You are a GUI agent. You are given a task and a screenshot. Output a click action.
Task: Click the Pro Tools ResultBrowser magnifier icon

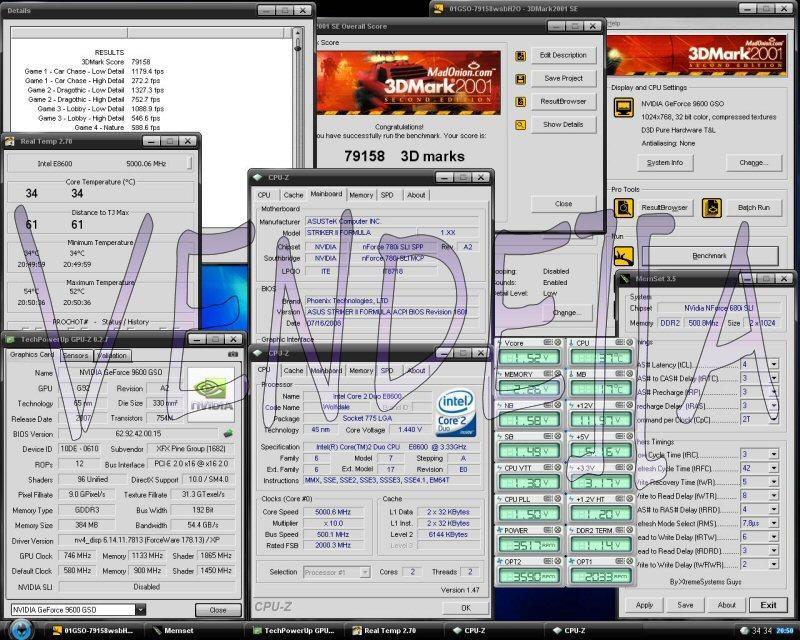[x=623, y=208]
